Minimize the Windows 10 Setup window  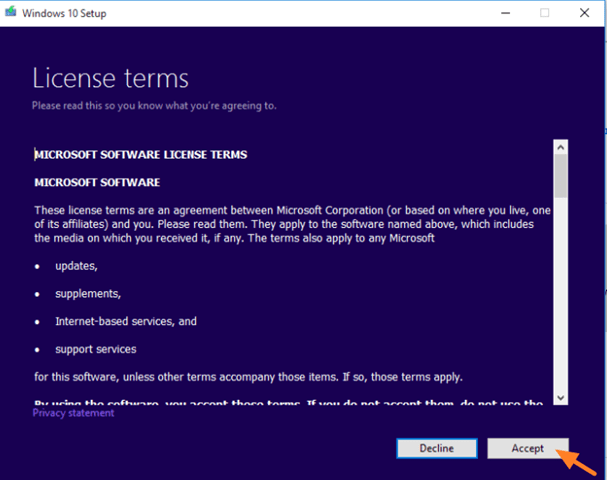point(505,13)
